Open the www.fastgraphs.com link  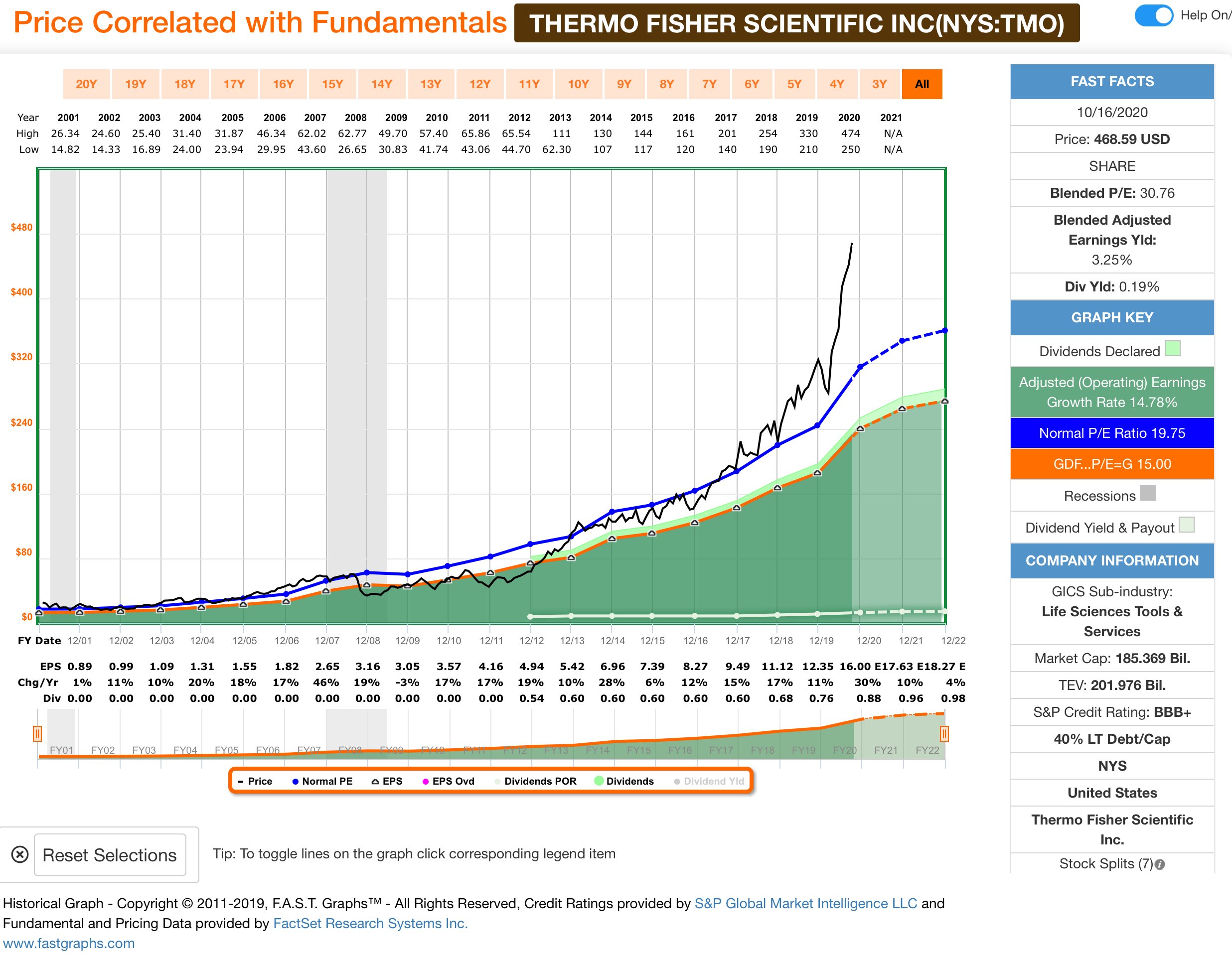pyautogui.click(x=69, y=943)
